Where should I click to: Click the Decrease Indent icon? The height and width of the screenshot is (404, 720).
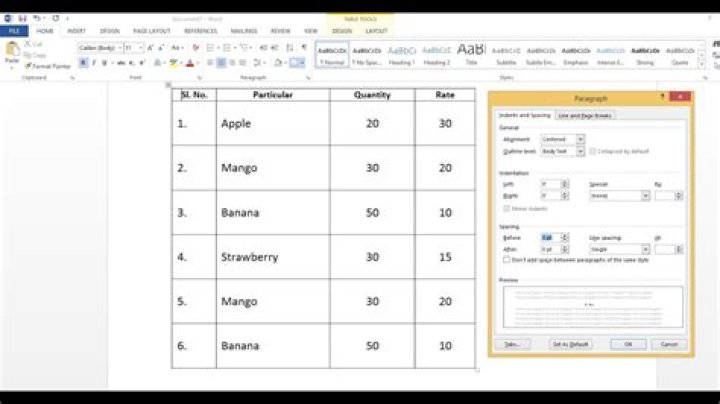click(x=263, y=48)
